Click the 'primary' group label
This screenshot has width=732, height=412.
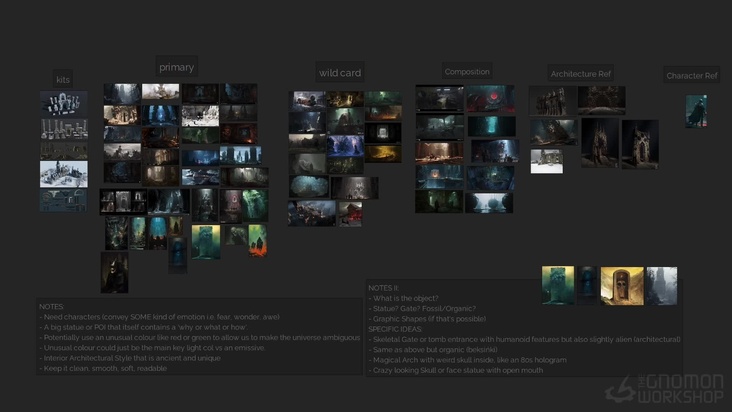pos(176,67)
